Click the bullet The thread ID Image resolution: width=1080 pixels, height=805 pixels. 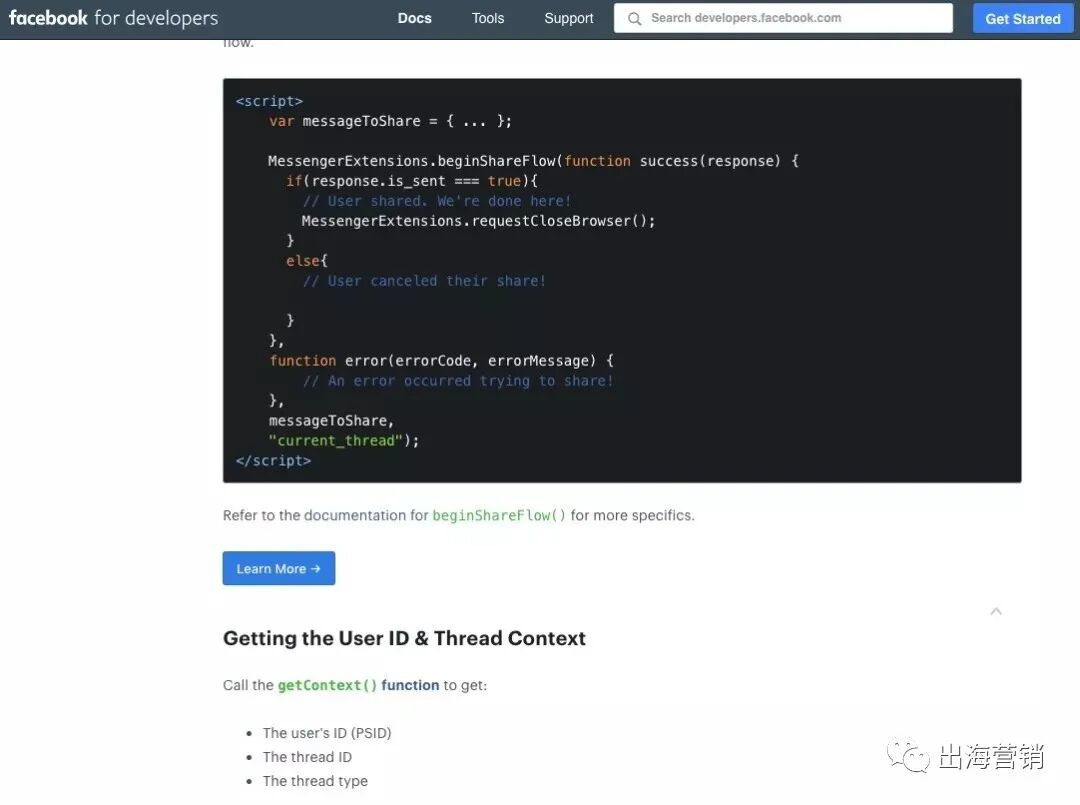307,757
